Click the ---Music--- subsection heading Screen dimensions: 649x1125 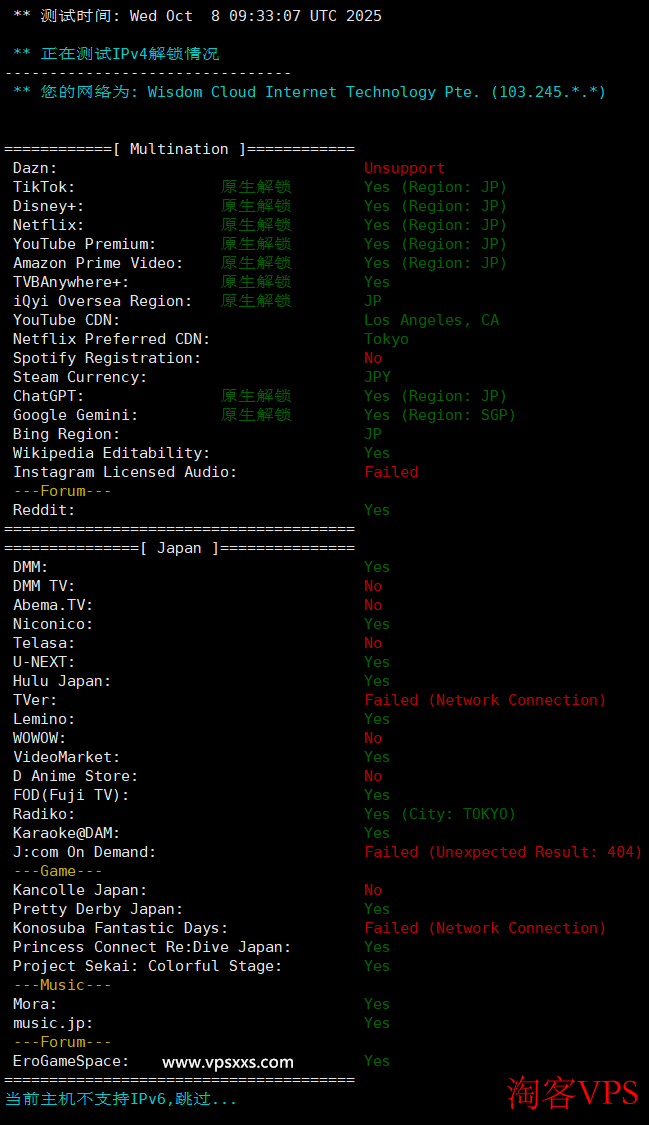click(62, 985)
